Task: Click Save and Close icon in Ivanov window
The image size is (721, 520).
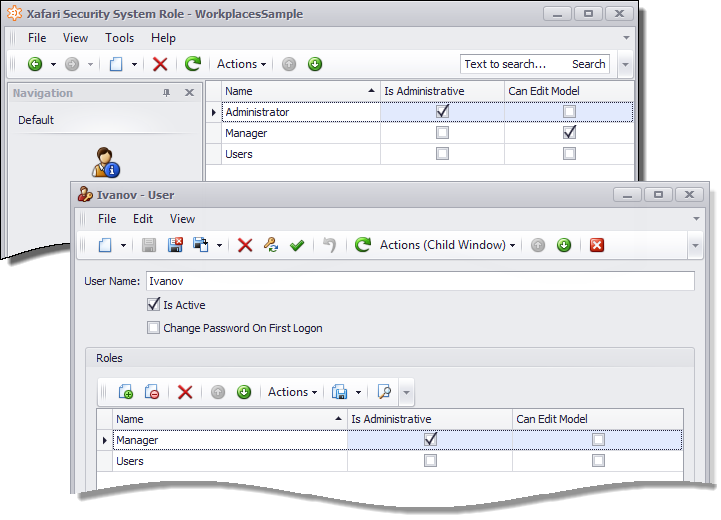Action: click(175, 245)
